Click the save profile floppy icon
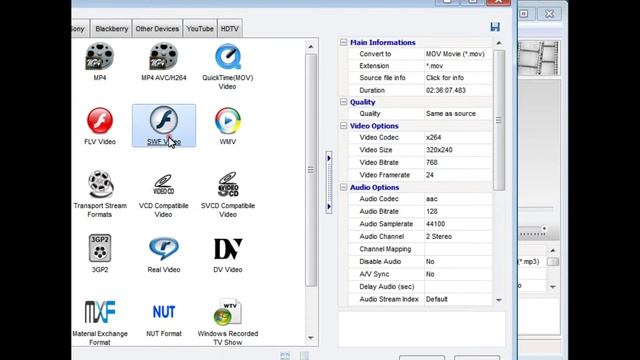 coord(495,27)
